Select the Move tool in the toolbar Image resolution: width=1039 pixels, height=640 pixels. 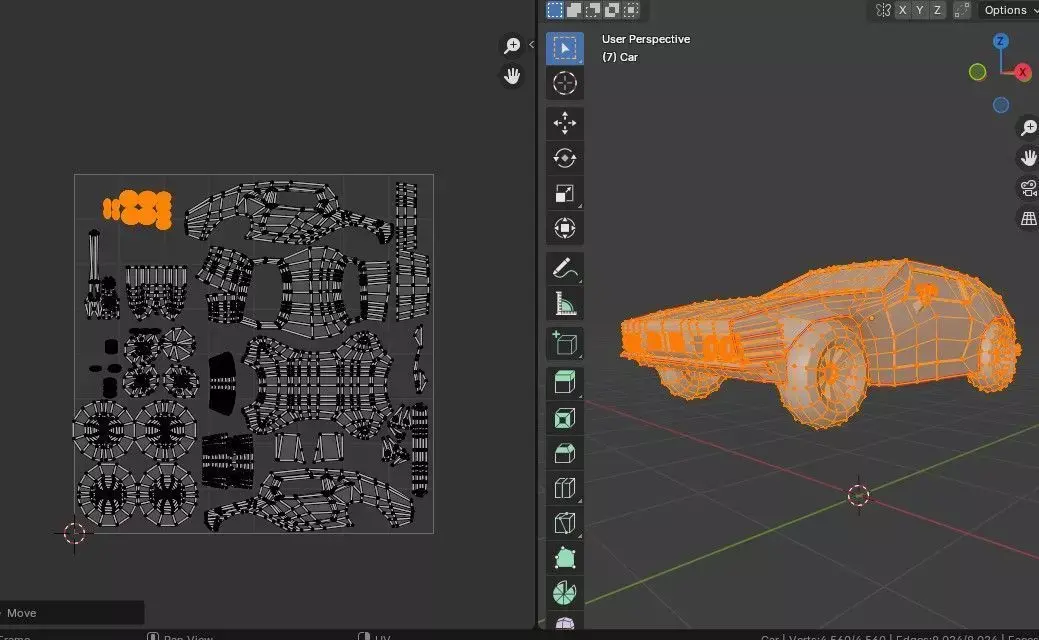(x=565, y=123)
